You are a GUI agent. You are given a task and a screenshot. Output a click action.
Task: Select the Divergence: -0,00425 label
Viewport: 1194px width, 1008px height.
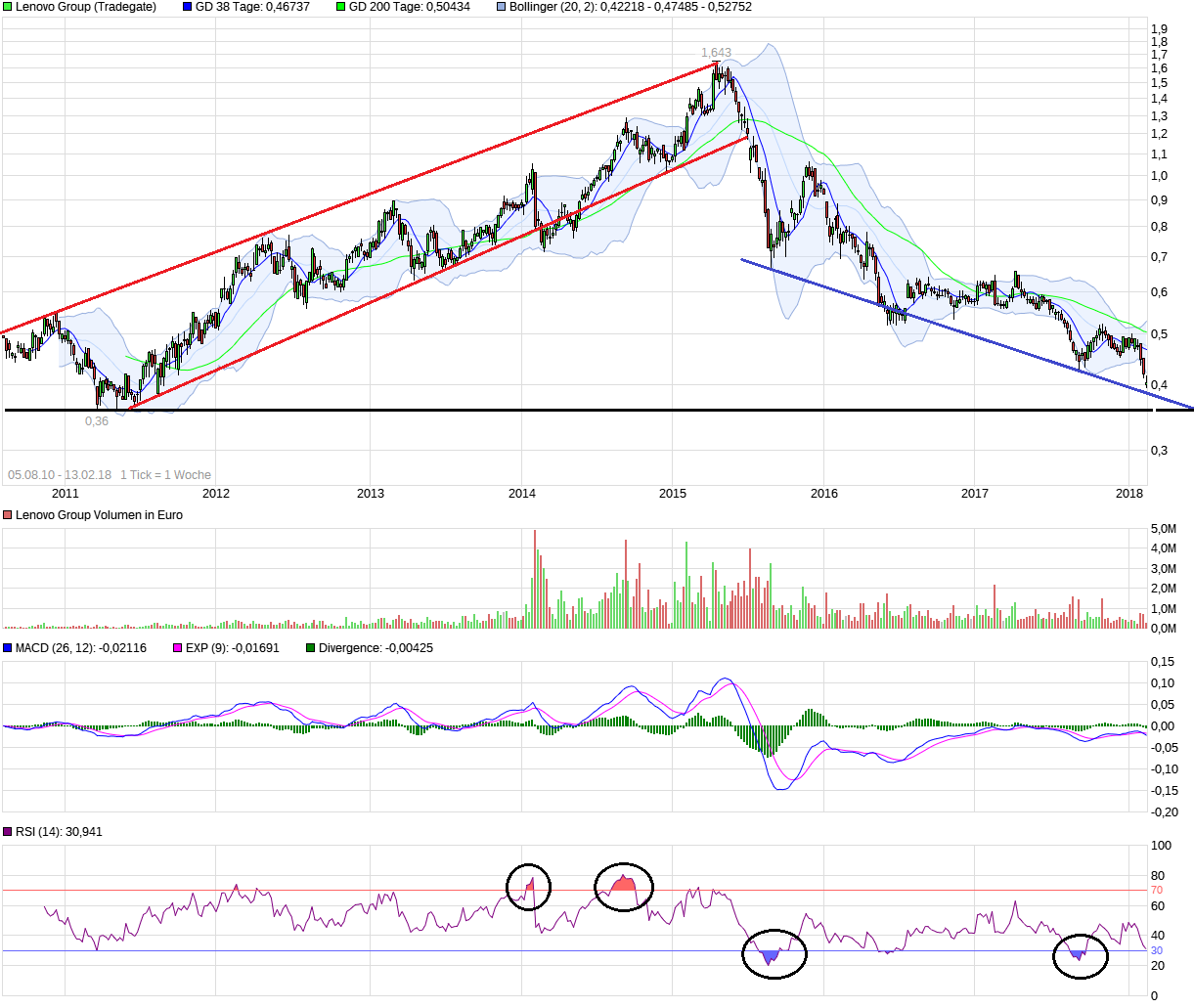(376, 648)
